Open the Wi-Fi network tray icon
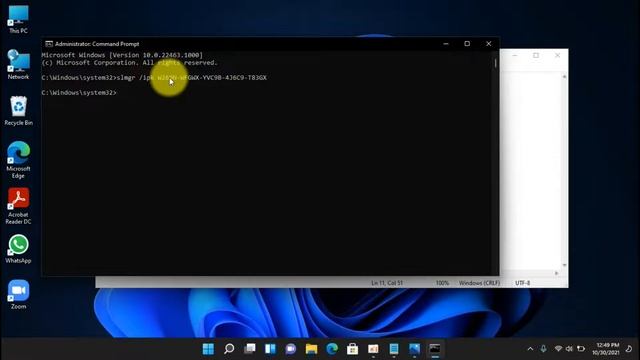The width and height of the screenshot is (640, 360). (x=558, y=349)
